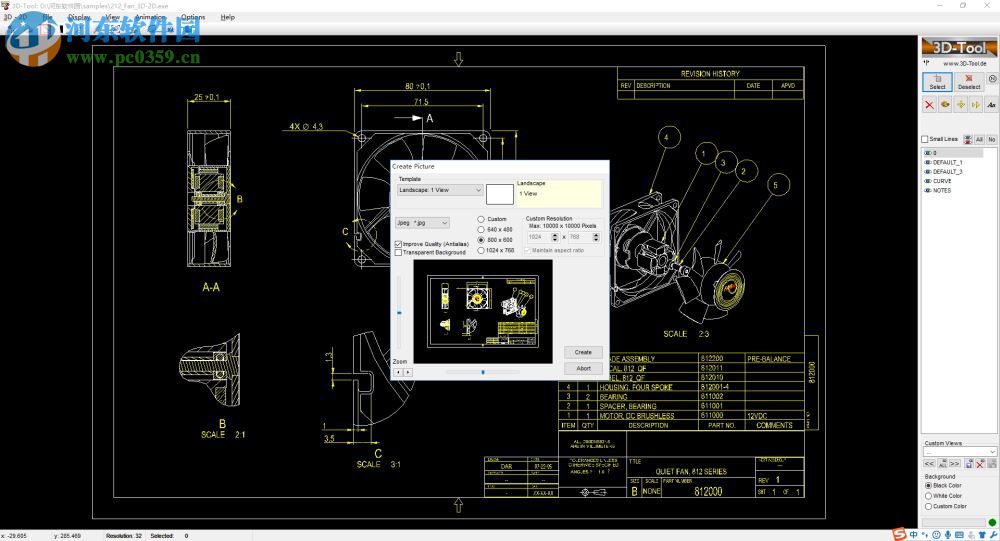Click the 3D-Tool logo banner

pyautogui.click(x=959, y=47)
